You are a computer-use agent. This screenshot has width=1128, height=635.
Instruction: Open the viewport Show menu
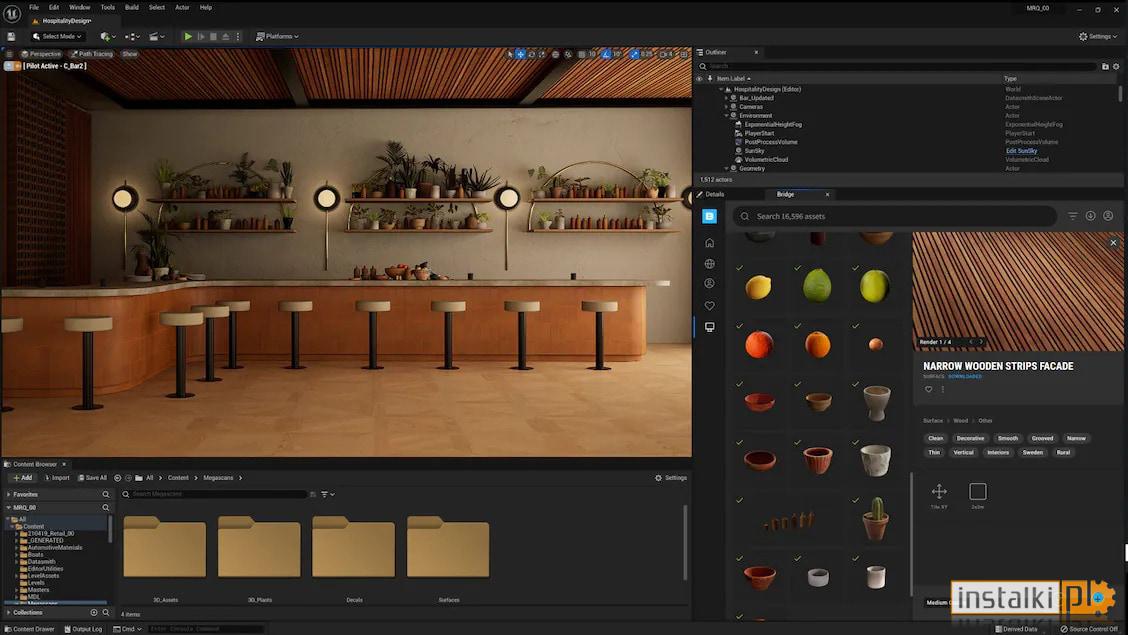pyautogui.click(x=129, y=54)
